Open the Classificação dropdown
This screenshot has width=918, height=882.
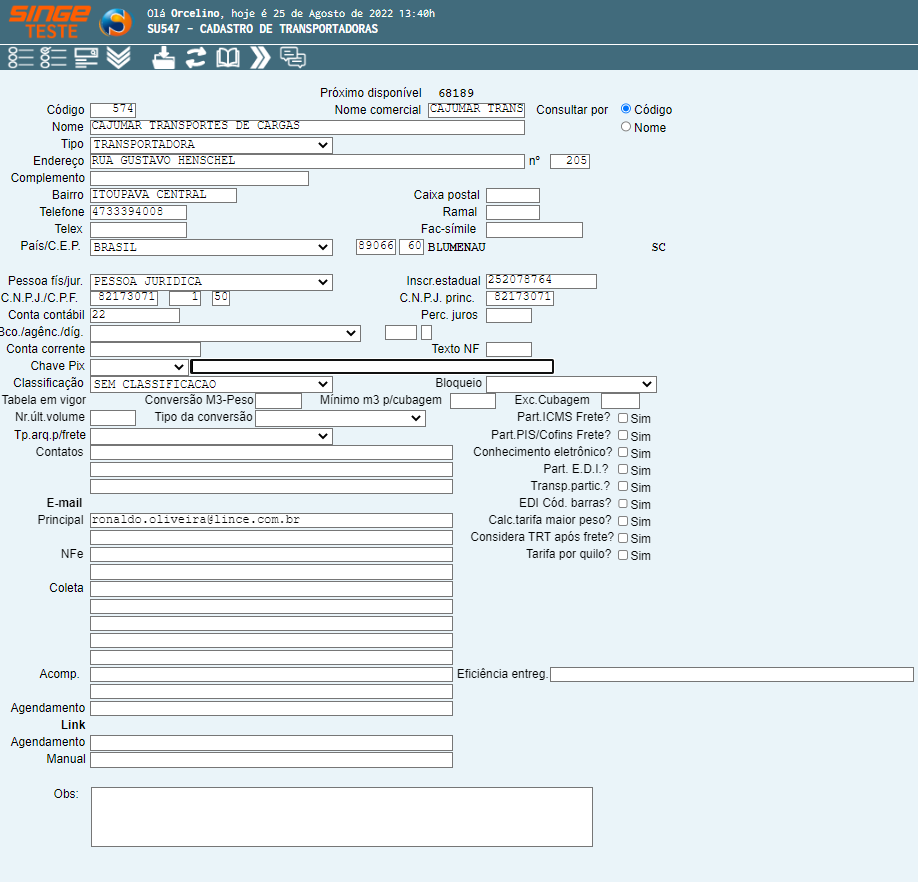[211, 384]
